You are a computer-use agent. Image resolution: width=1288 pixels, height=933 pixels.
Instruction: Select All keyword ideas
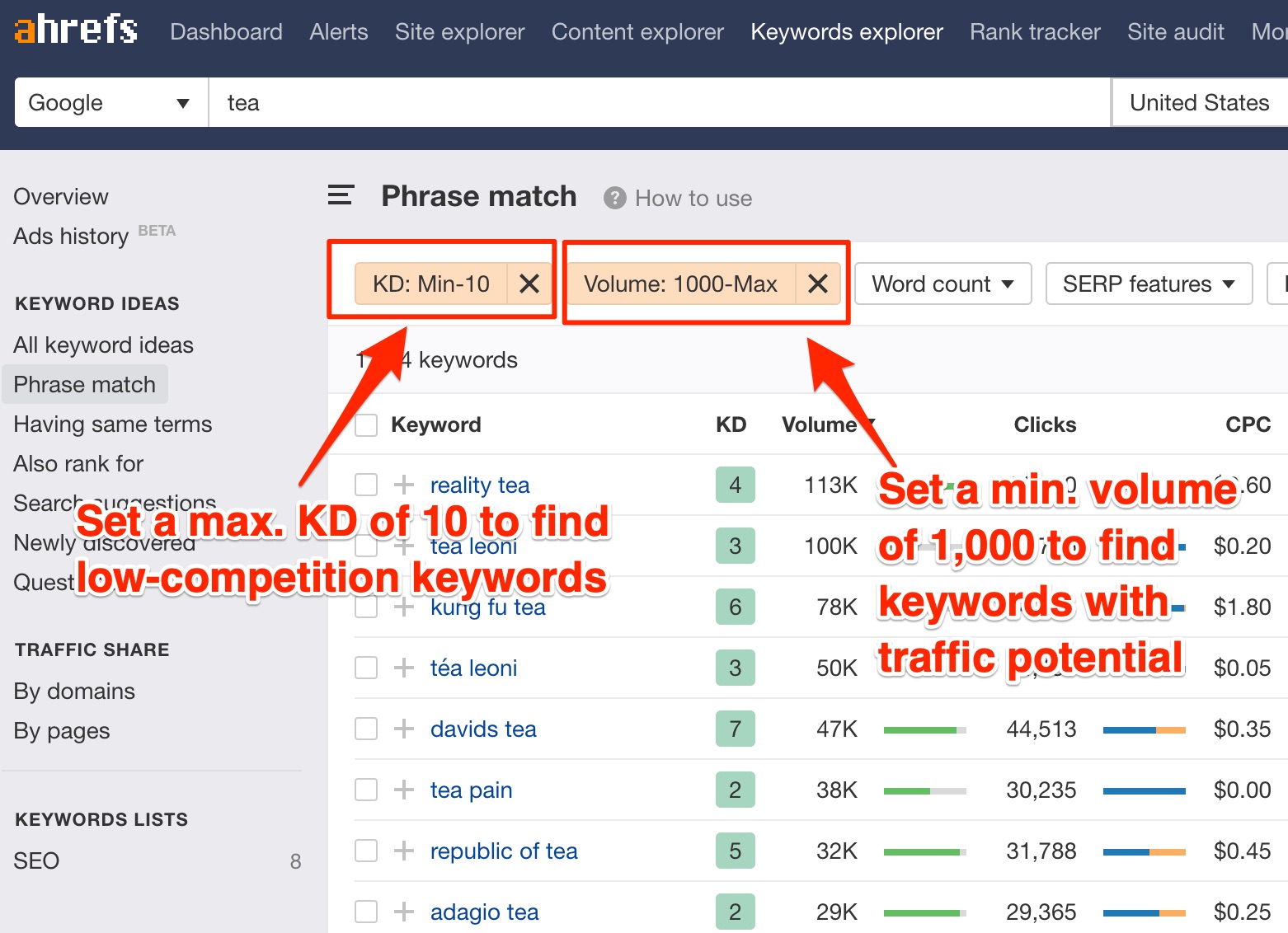(103, 345)
